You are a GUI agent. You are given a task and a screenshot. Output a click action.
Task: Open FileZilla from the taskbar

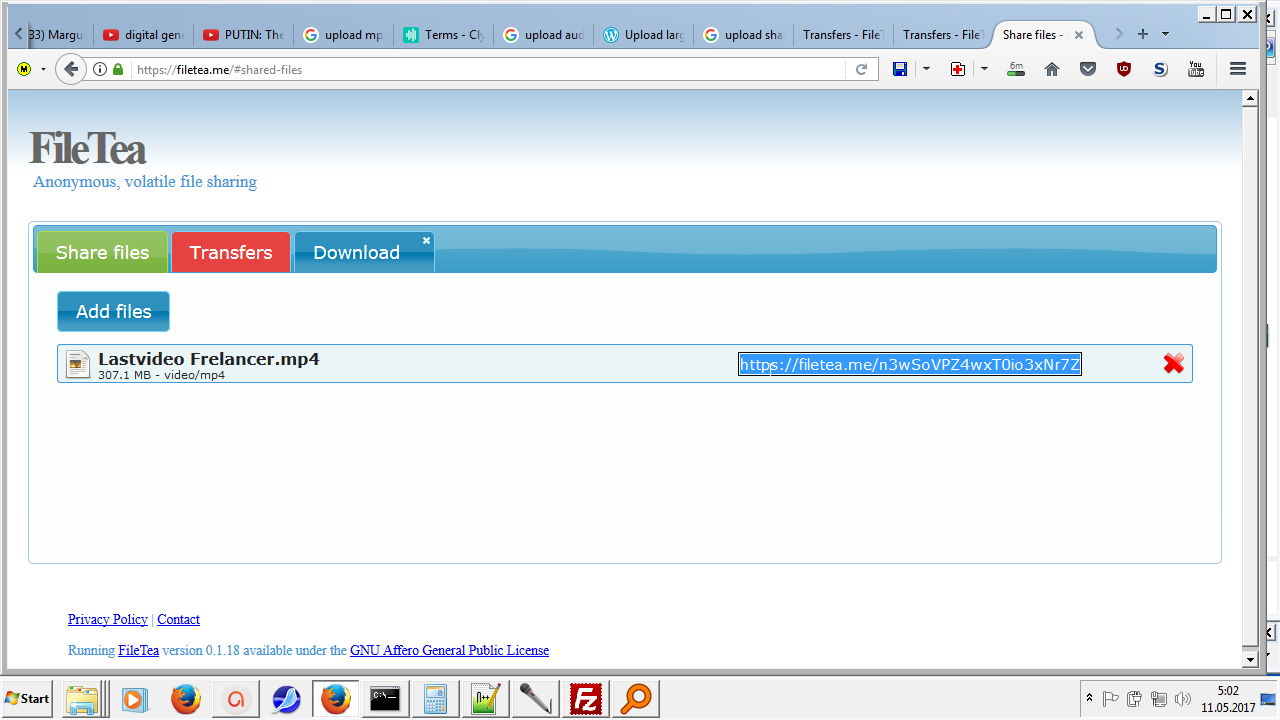point(585,699)
